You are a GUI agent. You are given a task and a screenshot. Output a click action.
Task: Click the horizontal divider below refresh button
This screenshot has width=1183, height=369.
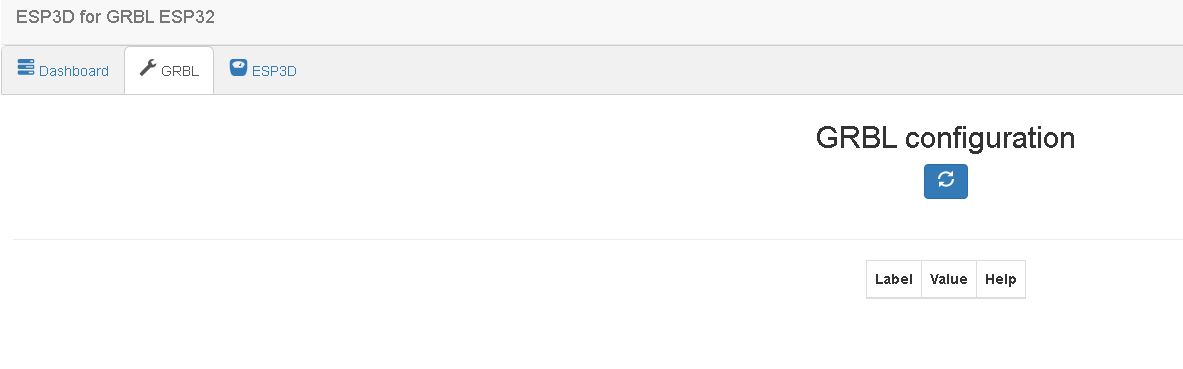point(598,239)
